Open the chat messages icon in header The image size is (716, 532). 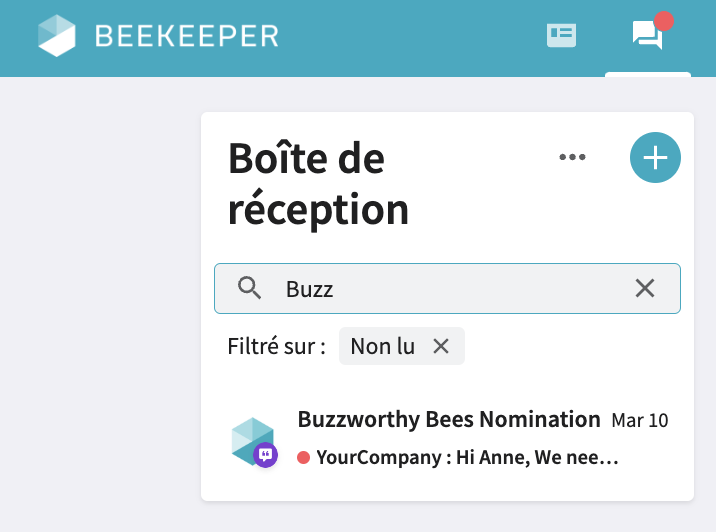tap(647, 36)
